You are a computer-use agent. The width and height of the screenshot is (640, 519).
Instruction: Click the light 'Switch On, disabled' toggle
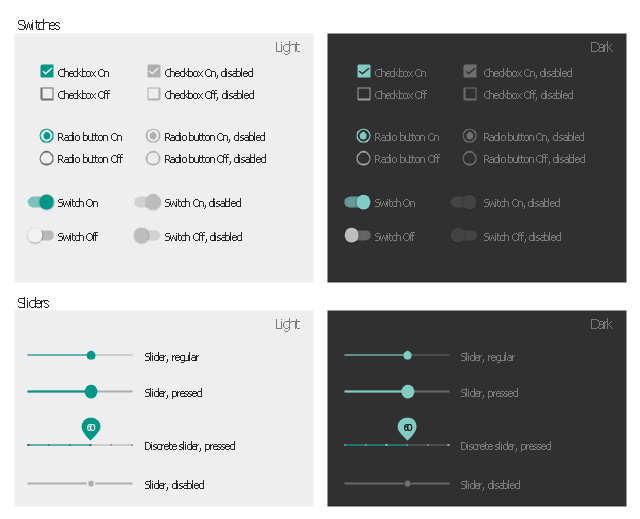pos(148,202)
